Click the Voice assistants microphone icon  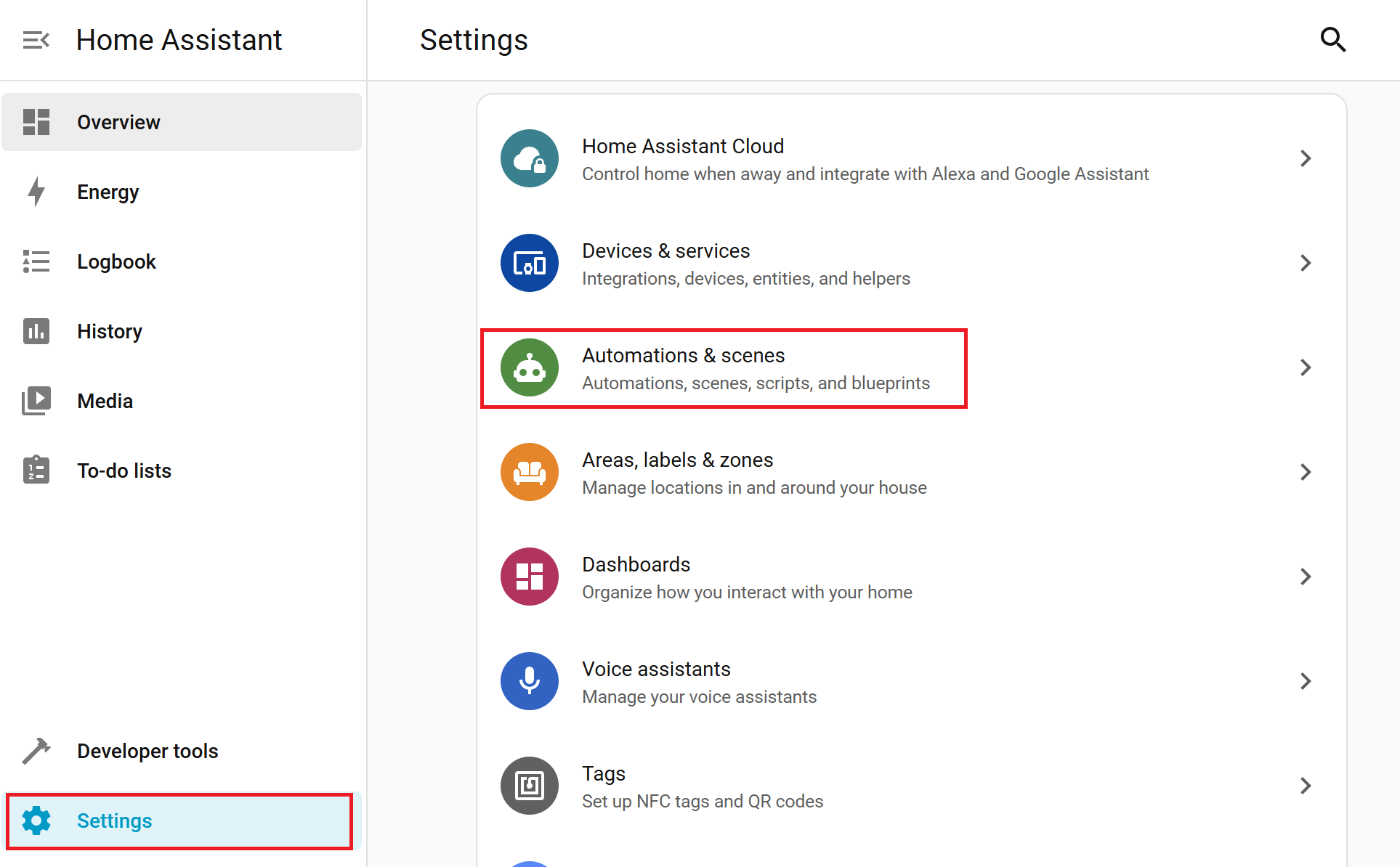click(530, 681)
